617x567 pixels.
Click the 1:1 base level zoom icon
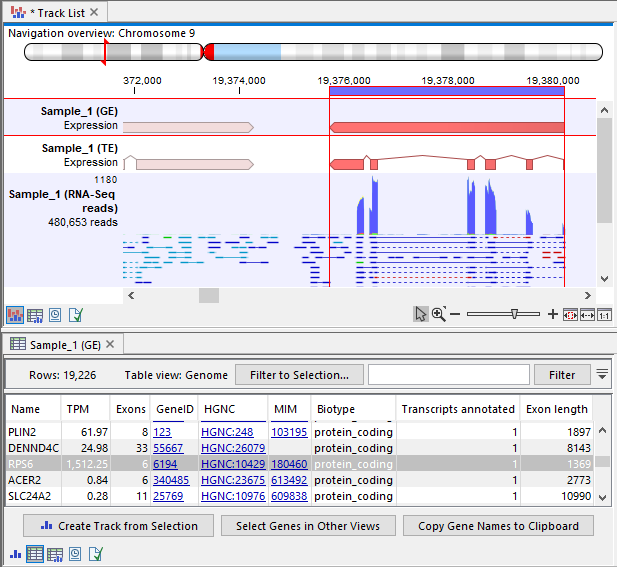pos(604,314)
